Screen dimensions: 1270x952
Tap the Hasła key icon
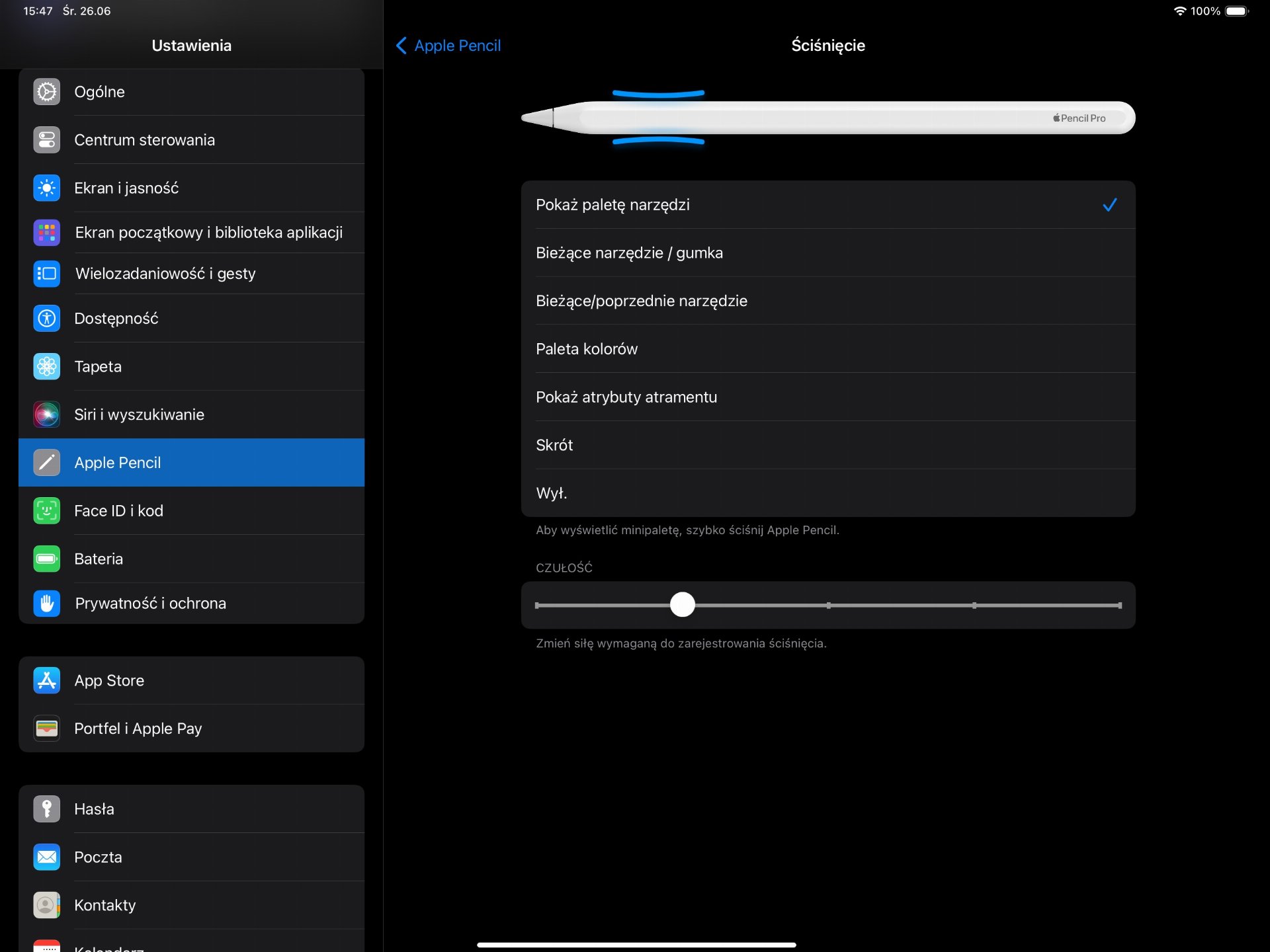coord(46,809)
